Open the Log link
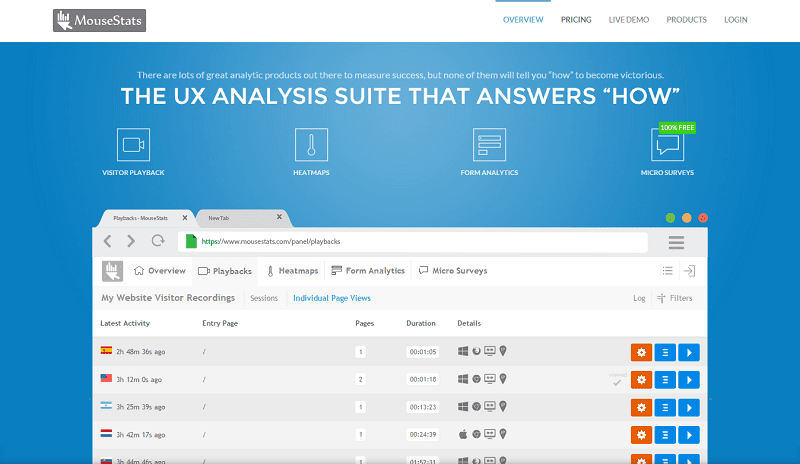The height and width of the screenshot is (464, 800). coord(639,298)
